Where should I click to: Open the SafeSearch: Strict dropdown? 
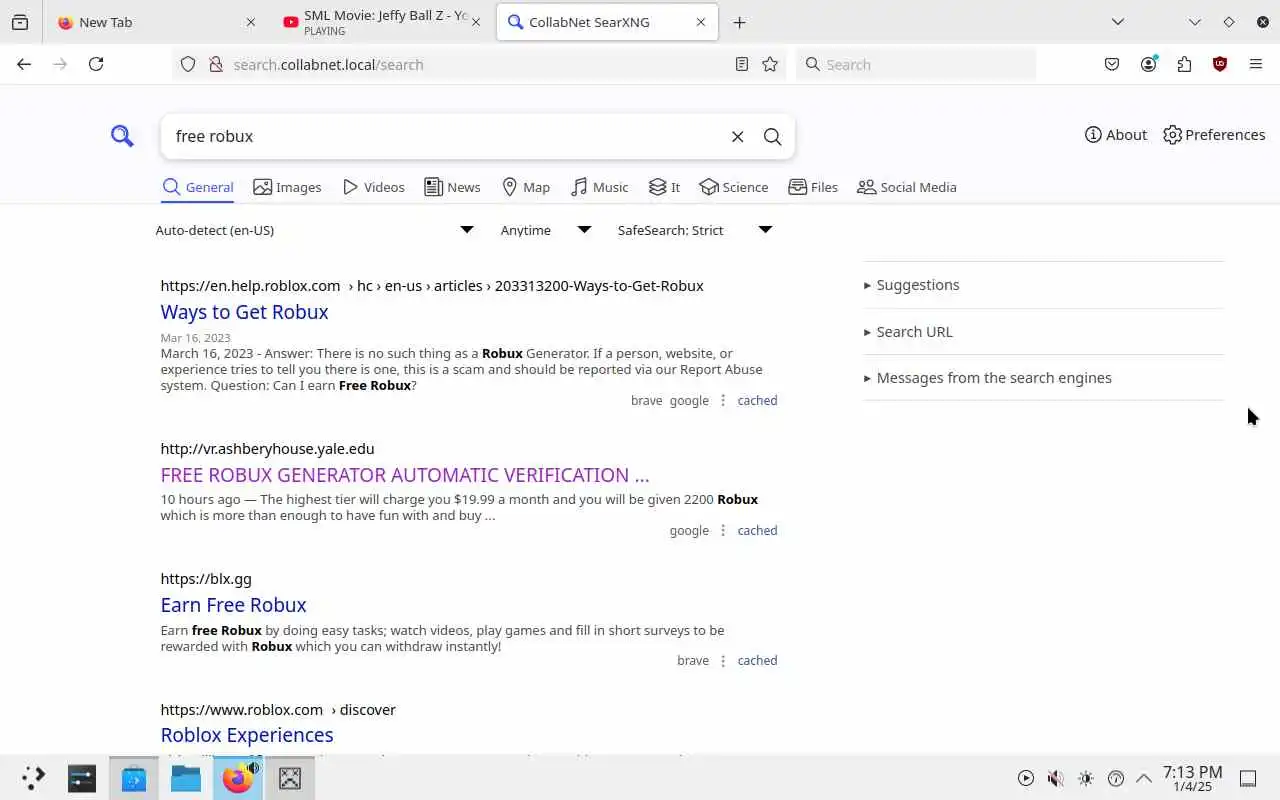(694, 230)
